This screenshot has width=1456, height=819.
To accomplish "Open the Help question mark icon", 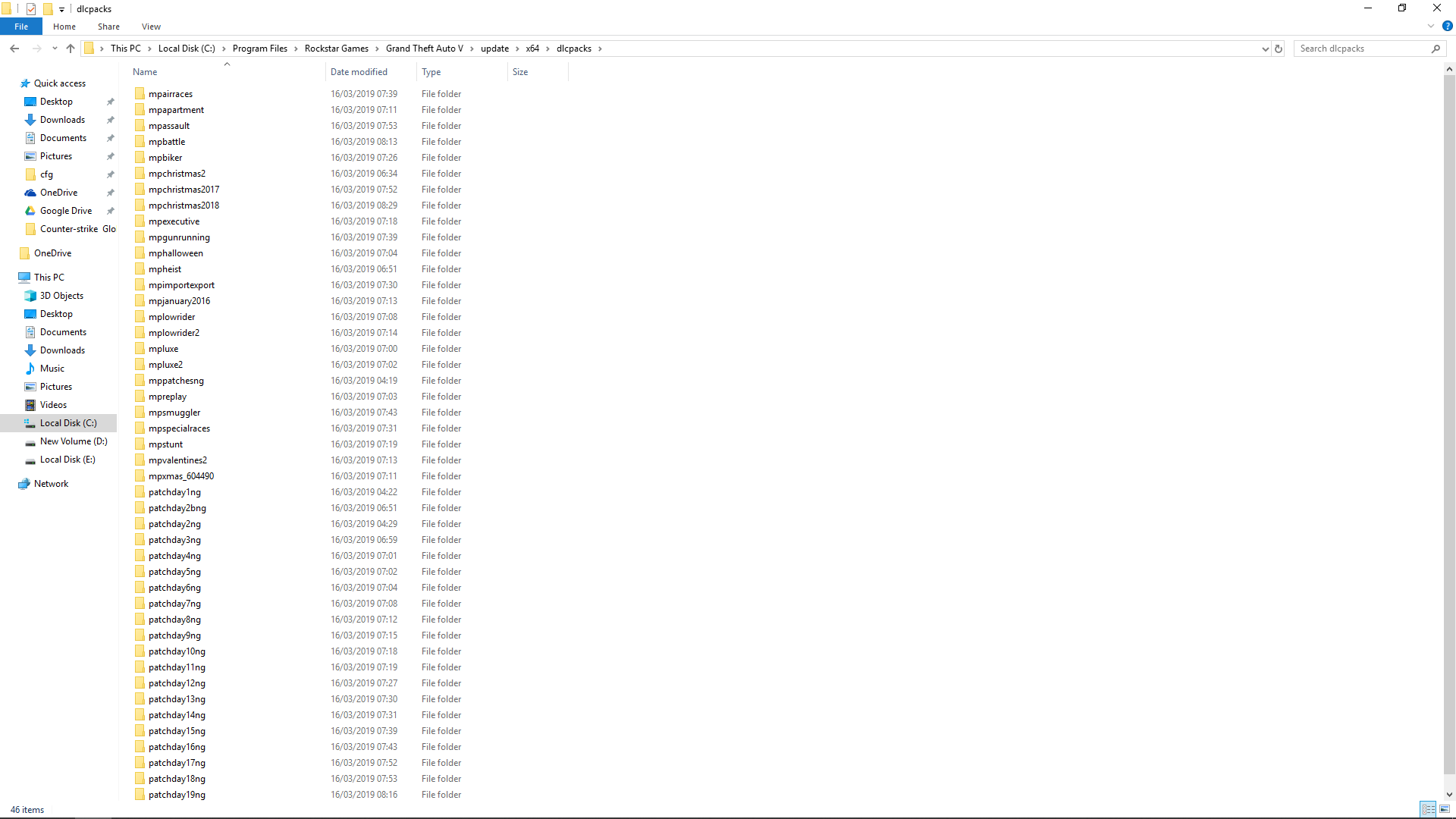I will (1447, 26).
